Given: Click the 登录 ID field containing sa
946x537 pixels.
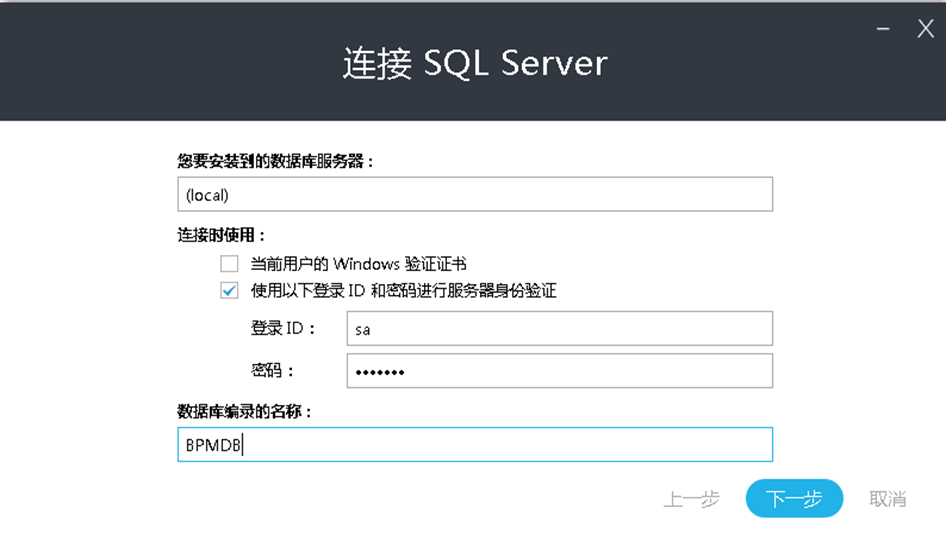Looking at the screenshot, I should pyautogui.click(x=559, y=329).
